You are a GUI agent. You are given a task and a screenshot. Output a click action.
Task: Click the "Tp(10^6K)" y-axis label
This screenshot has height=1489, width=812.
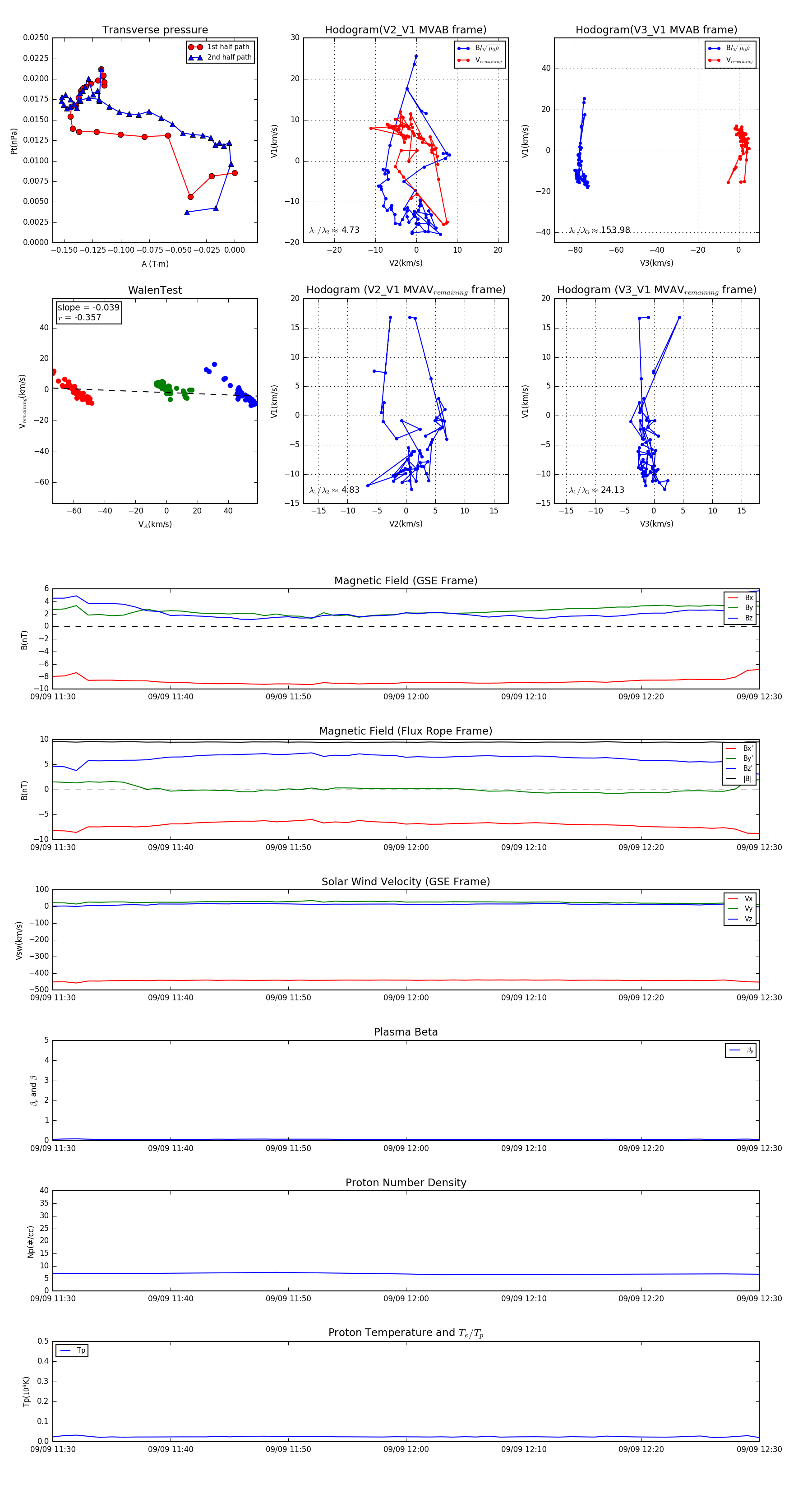(x=27, y=1392)
